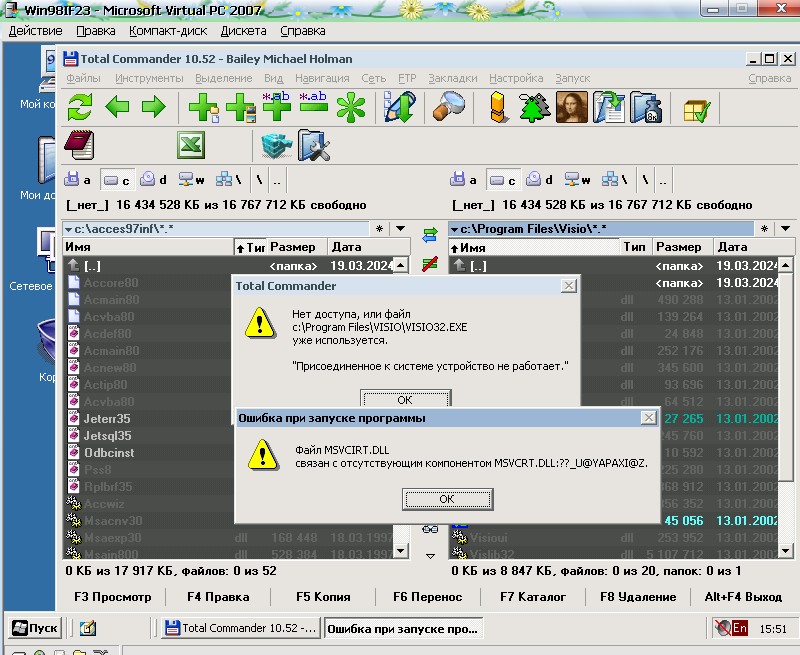This screenshot has width=800, height=655.
Task: Sort right panel by Размер column
Action: point(683,247)
